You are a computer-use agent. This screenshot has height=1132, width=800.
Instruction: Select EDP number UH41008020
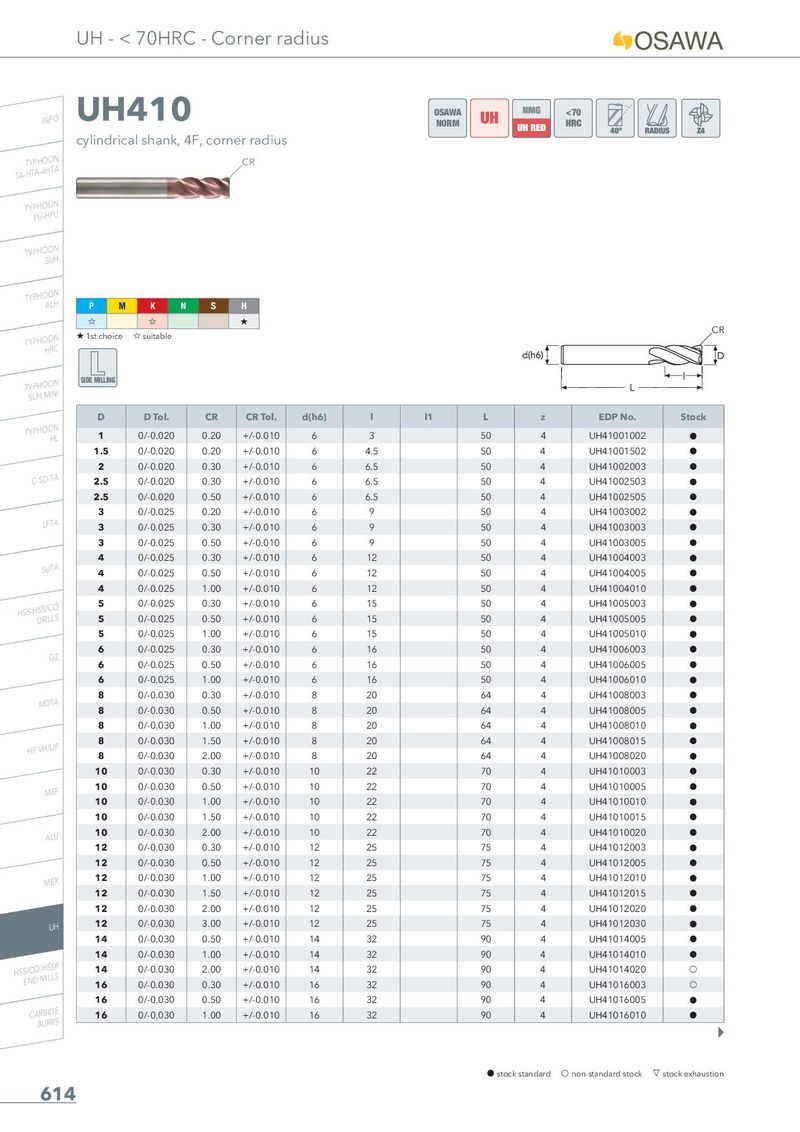(617, 756)
